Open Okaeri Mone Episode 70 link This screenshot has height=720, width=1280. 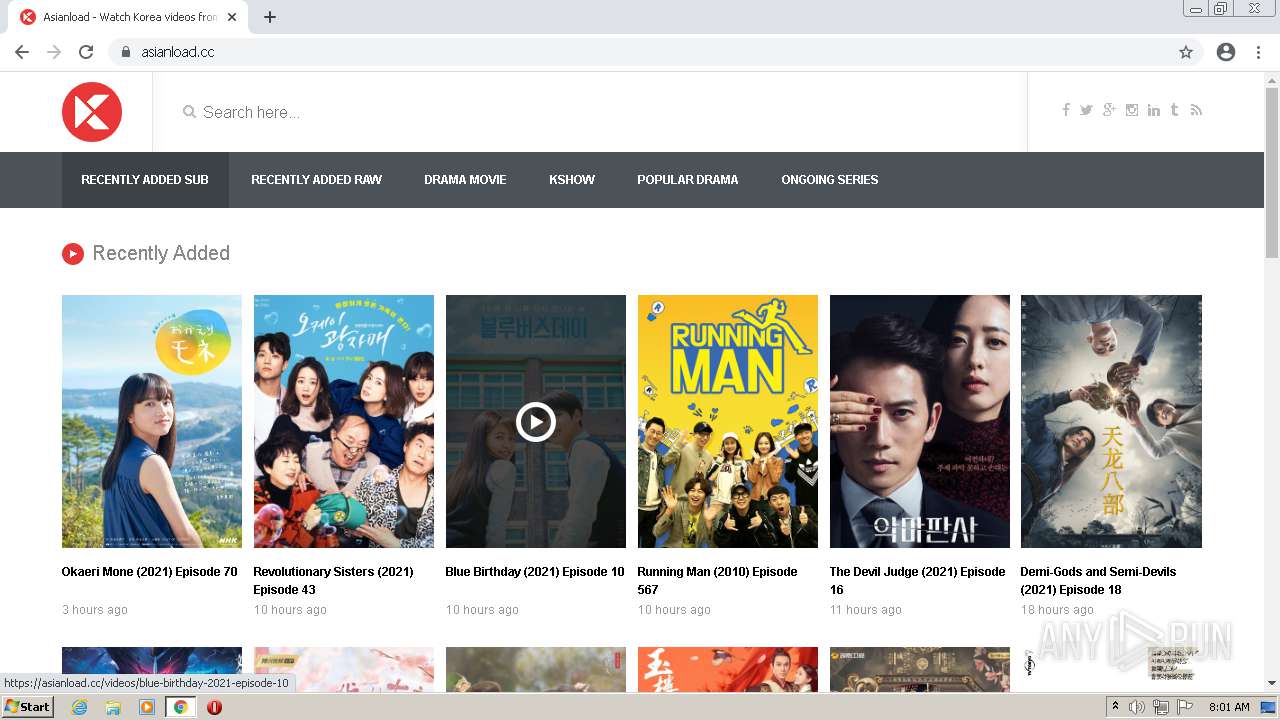150,572
